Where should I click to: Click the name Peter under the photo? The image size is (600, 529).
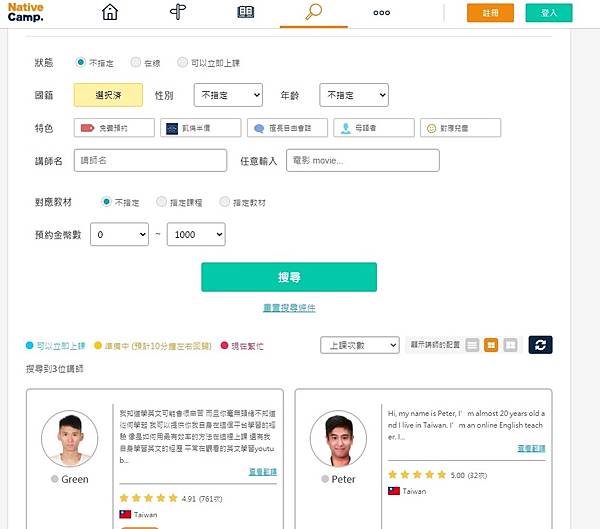(343, 479)
